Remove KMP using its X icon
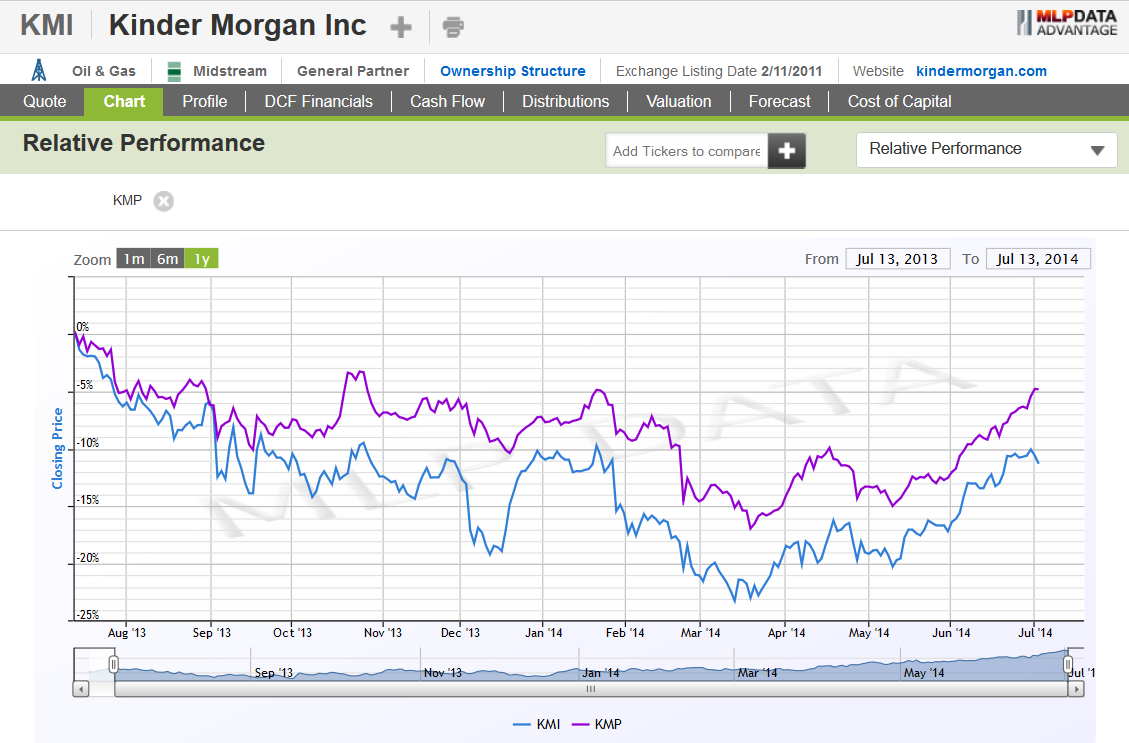 click(163, 200)
